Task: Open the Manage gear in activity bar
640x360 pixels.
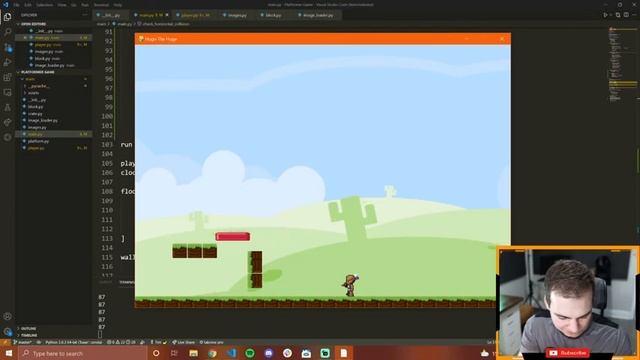Action: [7, 331]
